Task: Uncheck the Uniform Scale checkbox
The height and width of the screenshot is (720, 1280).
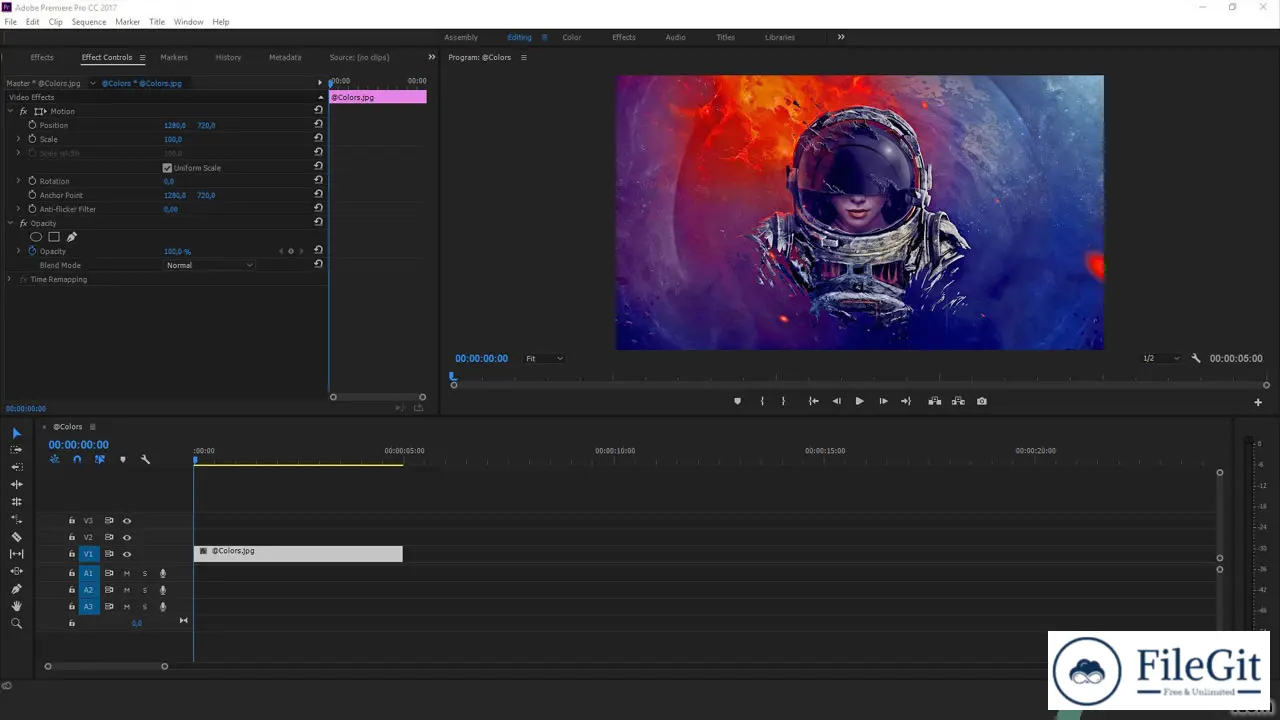Action: 167,168
